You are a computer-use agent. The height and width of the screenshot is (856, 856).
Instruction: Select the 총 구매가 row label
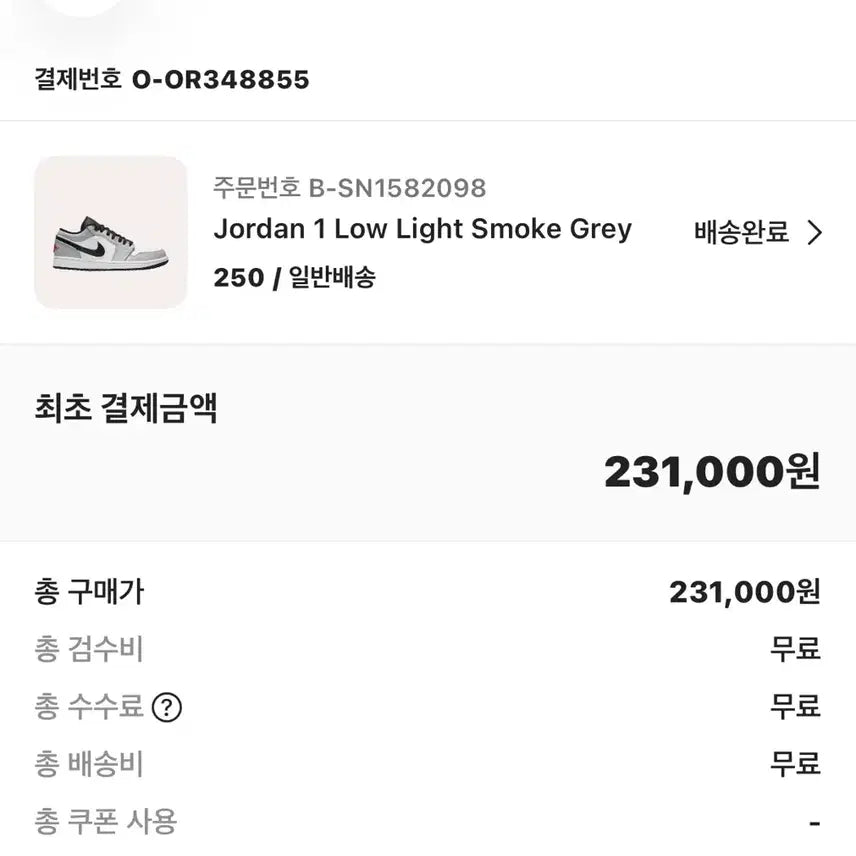89,592
